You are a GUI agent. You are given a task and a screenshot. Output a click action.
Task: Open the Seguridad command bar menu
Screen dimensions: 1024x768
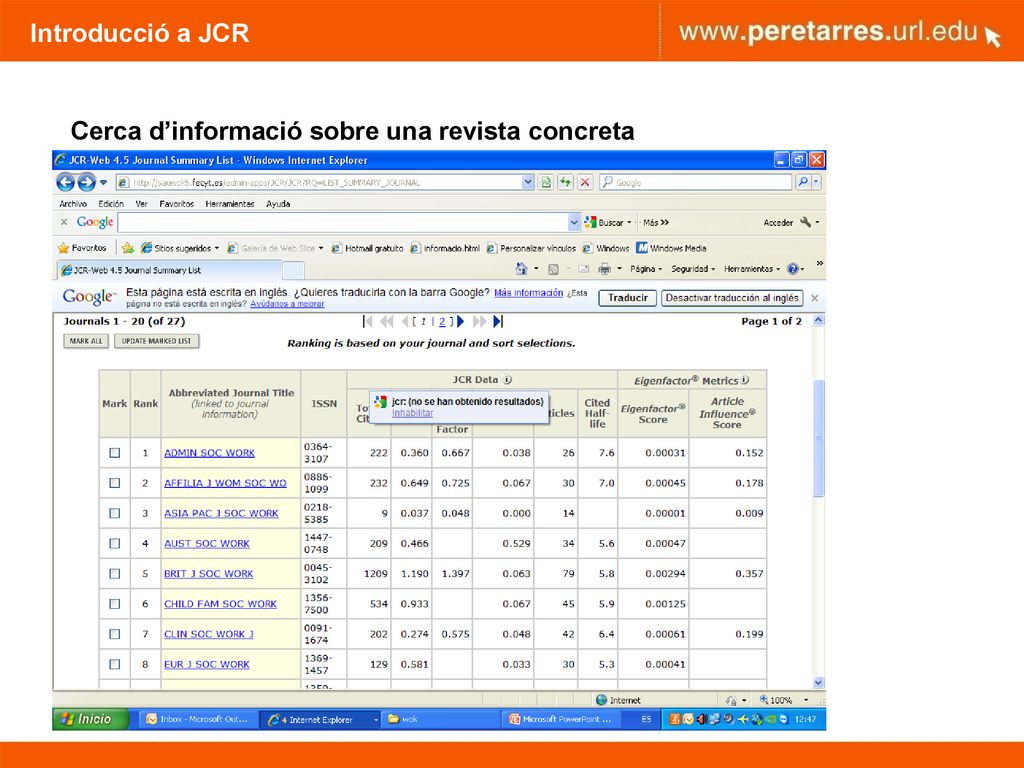(693, 268)
